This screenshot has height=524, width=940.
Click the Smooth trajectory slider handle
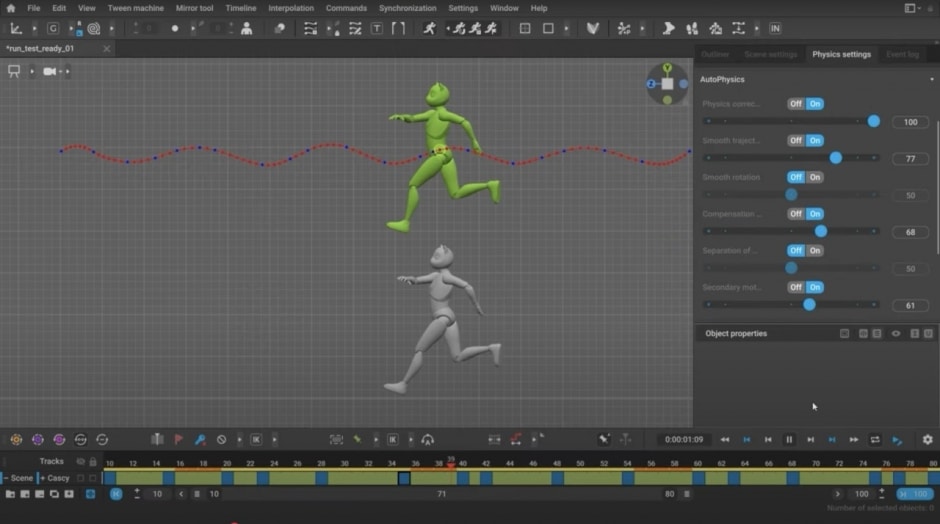pyautogui.click(x=836, y=158)
